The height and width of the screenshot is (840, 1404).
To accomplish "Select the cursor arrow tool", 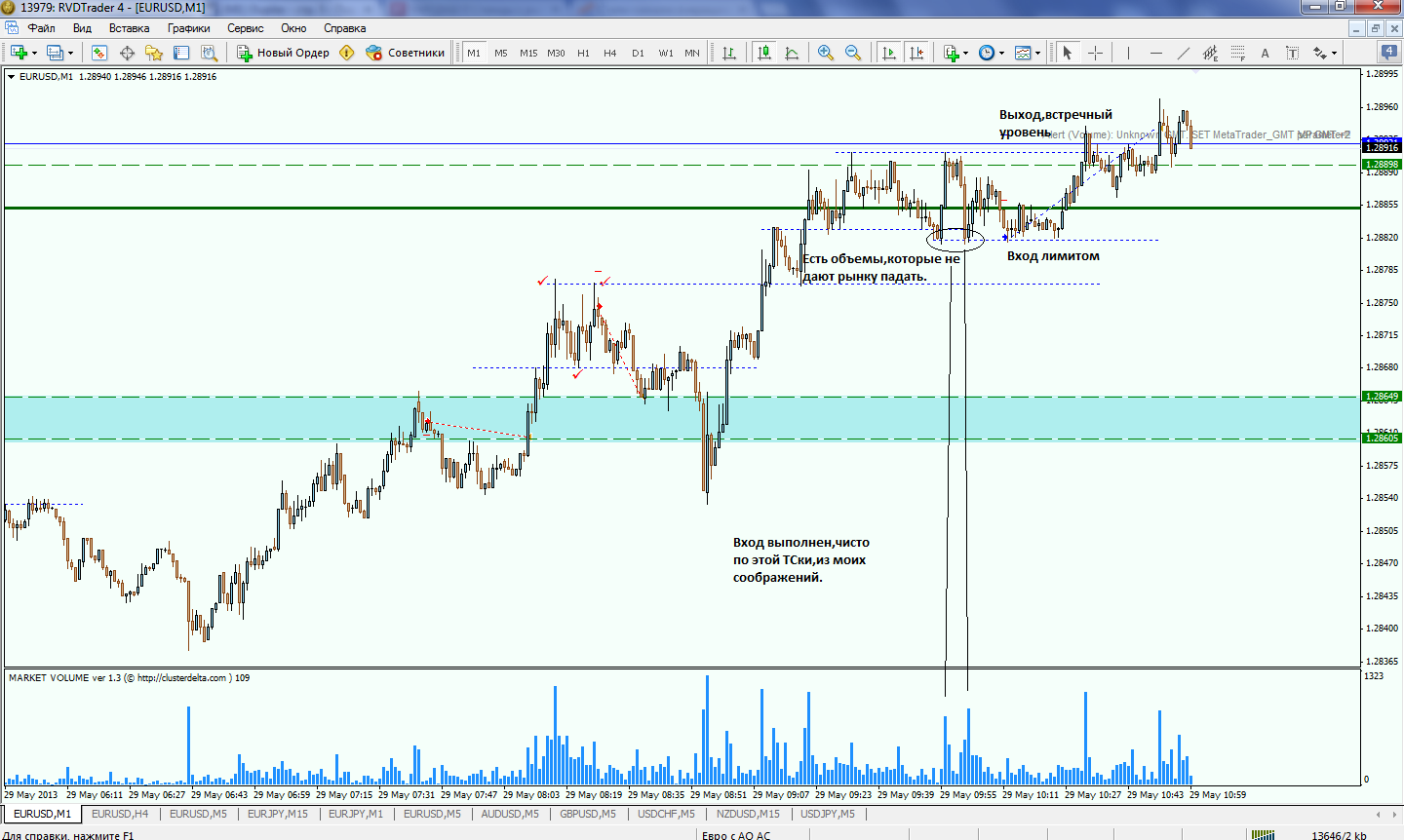I will 1068,53.
